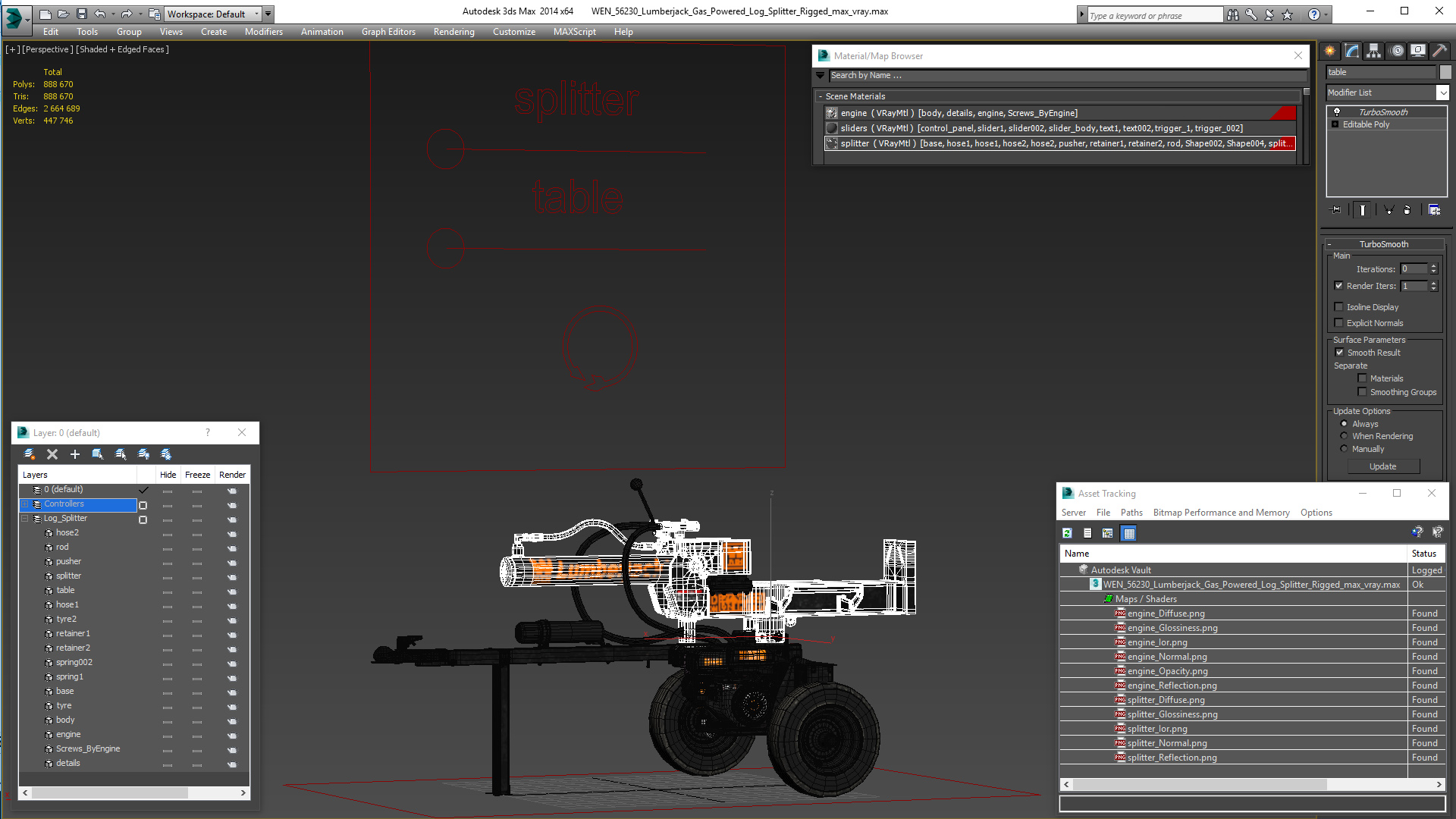Open Modifier List dropdown
This screenshot has width=1456, height=819.
click(x=1442, y=93)
